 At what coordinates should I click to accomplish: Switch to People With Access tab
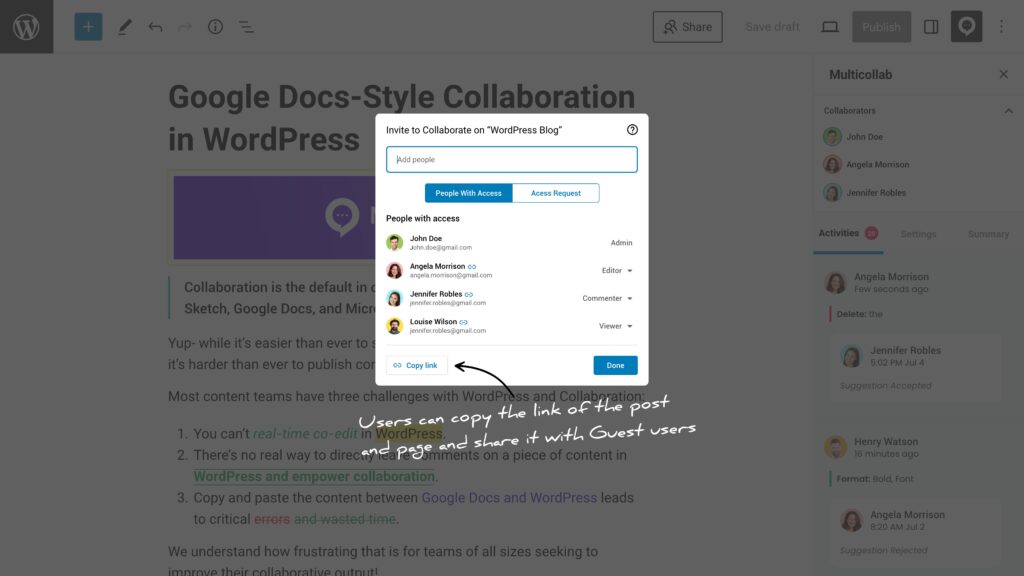coord(468,193)
